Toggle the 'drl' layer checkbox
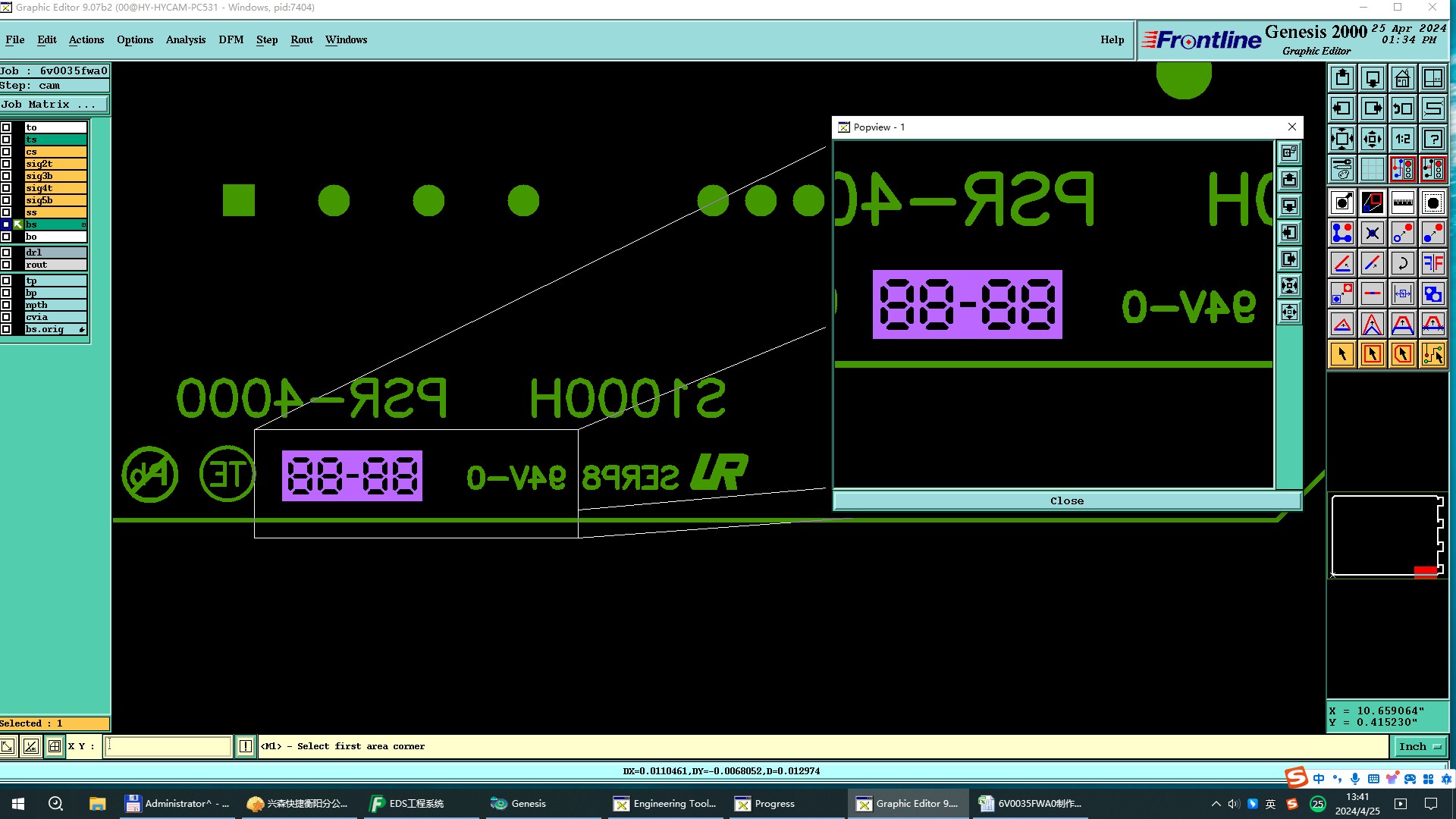Image resolution: width=1456 pixels, height=819 pixels. point(6,253)
